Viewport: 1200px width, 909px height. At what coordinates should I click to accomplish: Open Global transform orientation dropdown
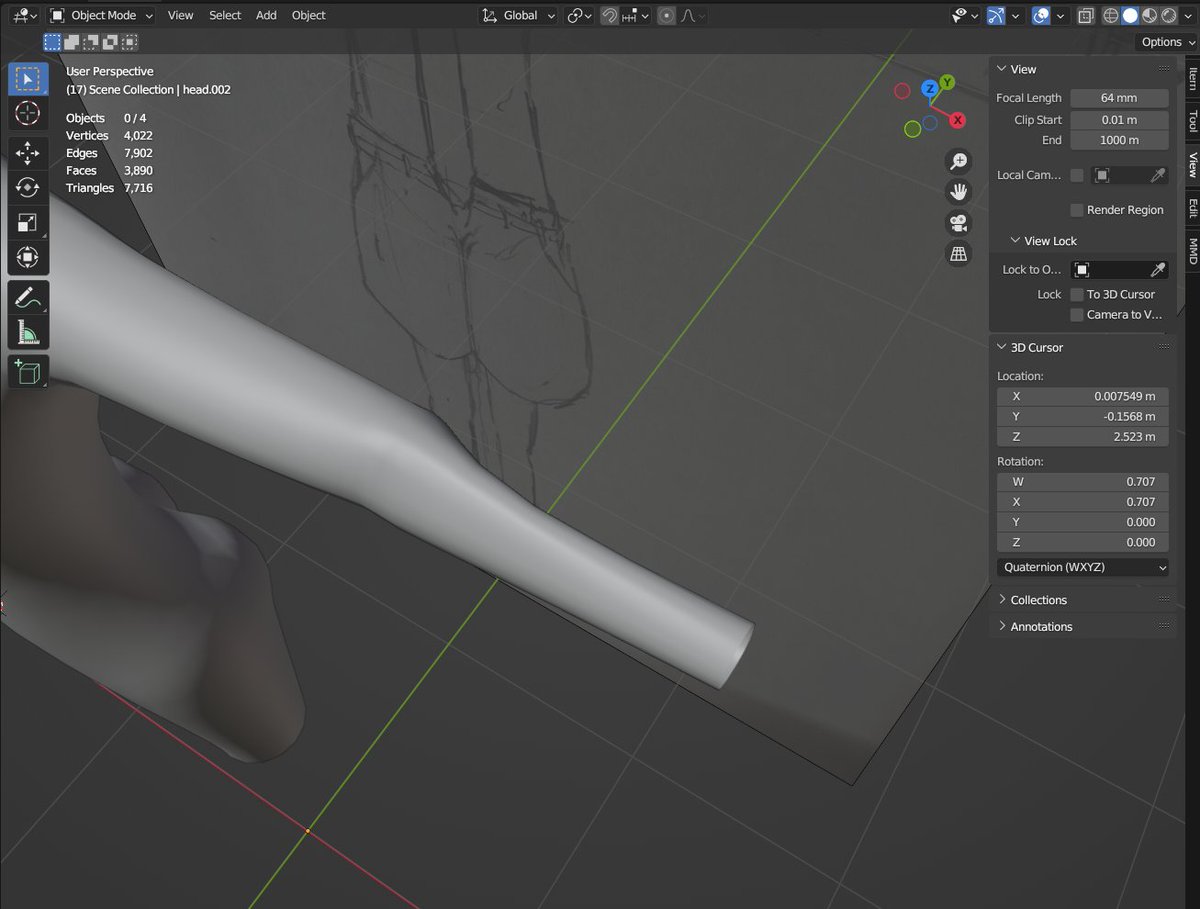coord(518,16)
